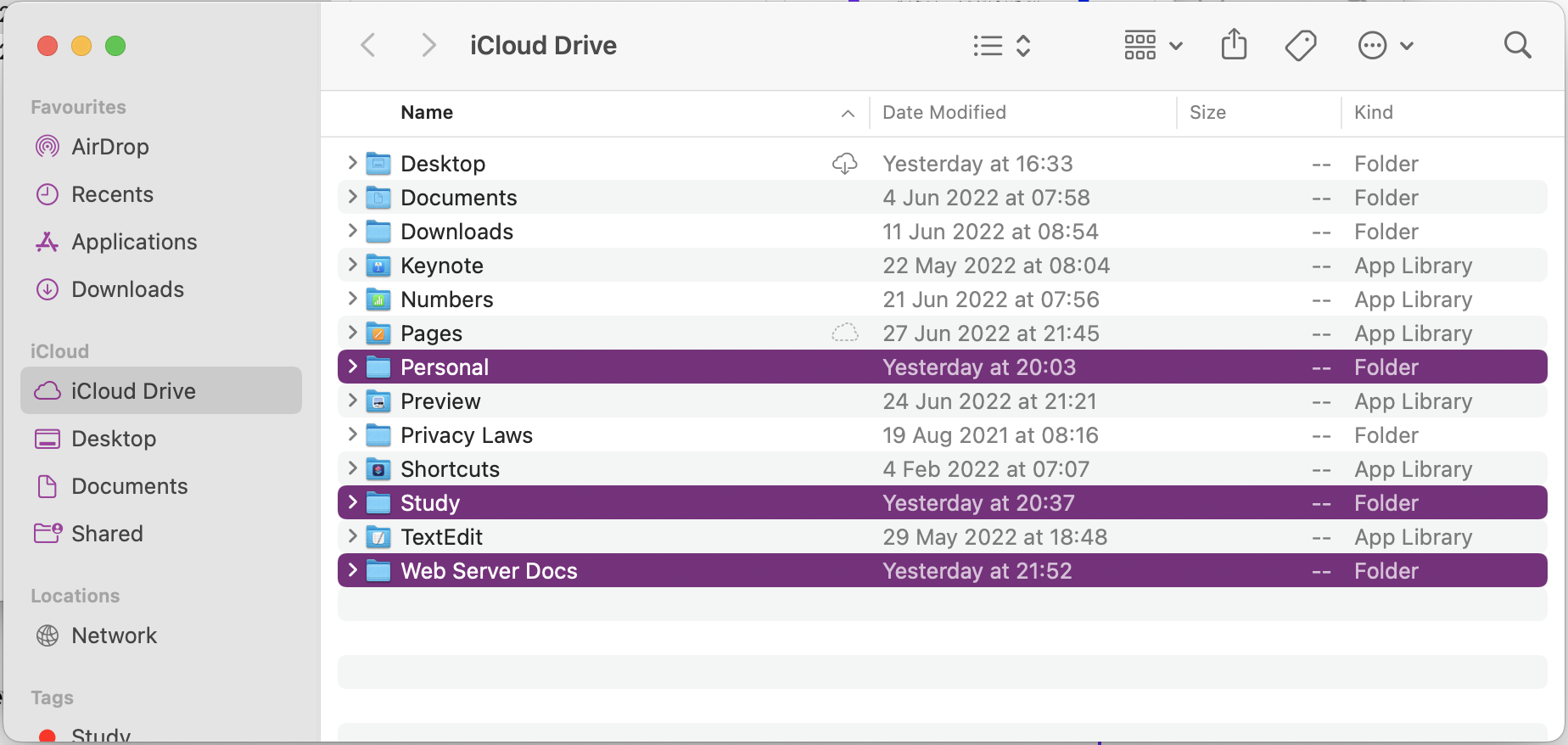
Task: Open Desktop in the iCloud sidebar
Action: tap(161, 439)
